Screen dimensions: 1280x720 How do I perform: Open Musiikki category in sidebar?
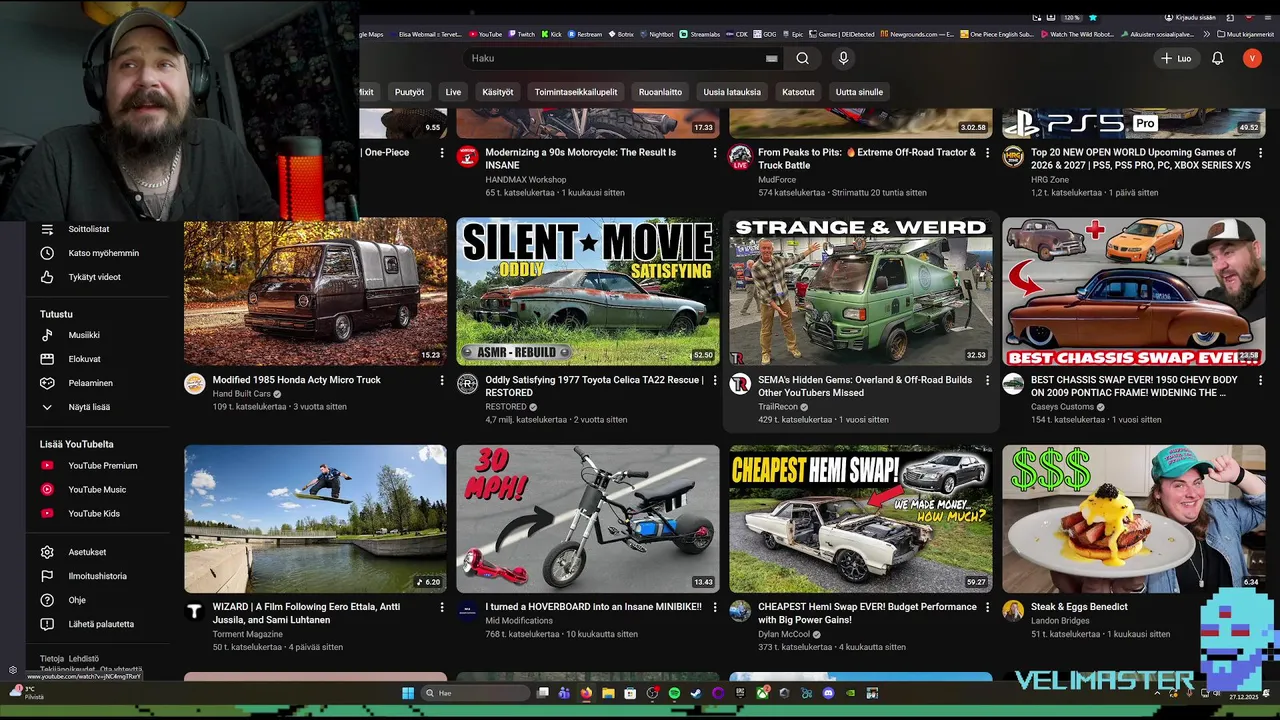tap(84, 335)
